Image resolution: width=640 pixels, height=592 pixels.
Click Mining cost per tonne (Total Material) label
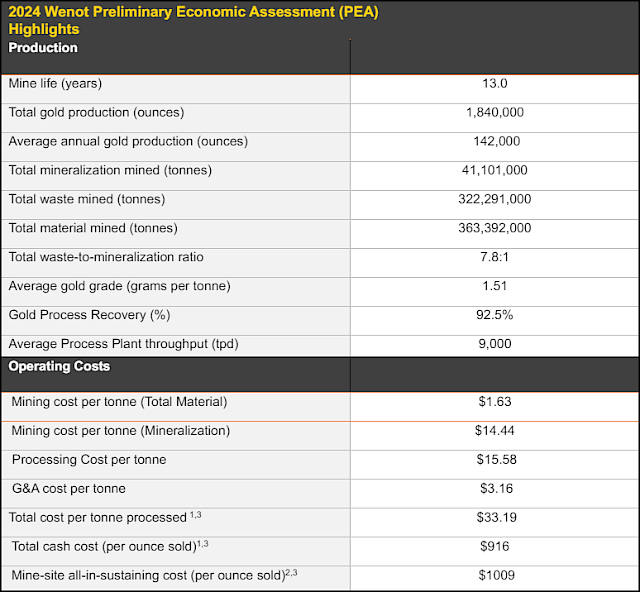pyautogui.click(x=119, y=403)
